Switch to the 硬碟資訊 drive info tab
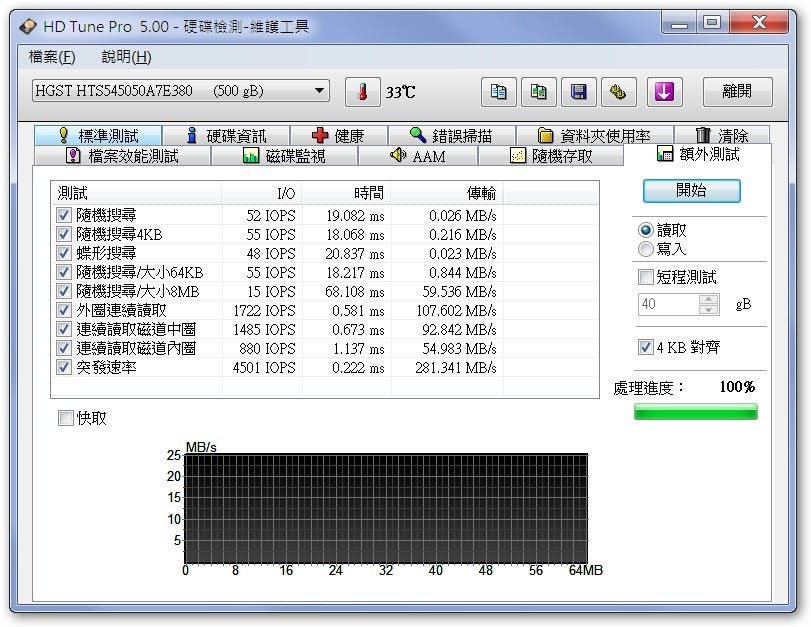This screenshot has height=627, width=811. (x=225, y=136)
